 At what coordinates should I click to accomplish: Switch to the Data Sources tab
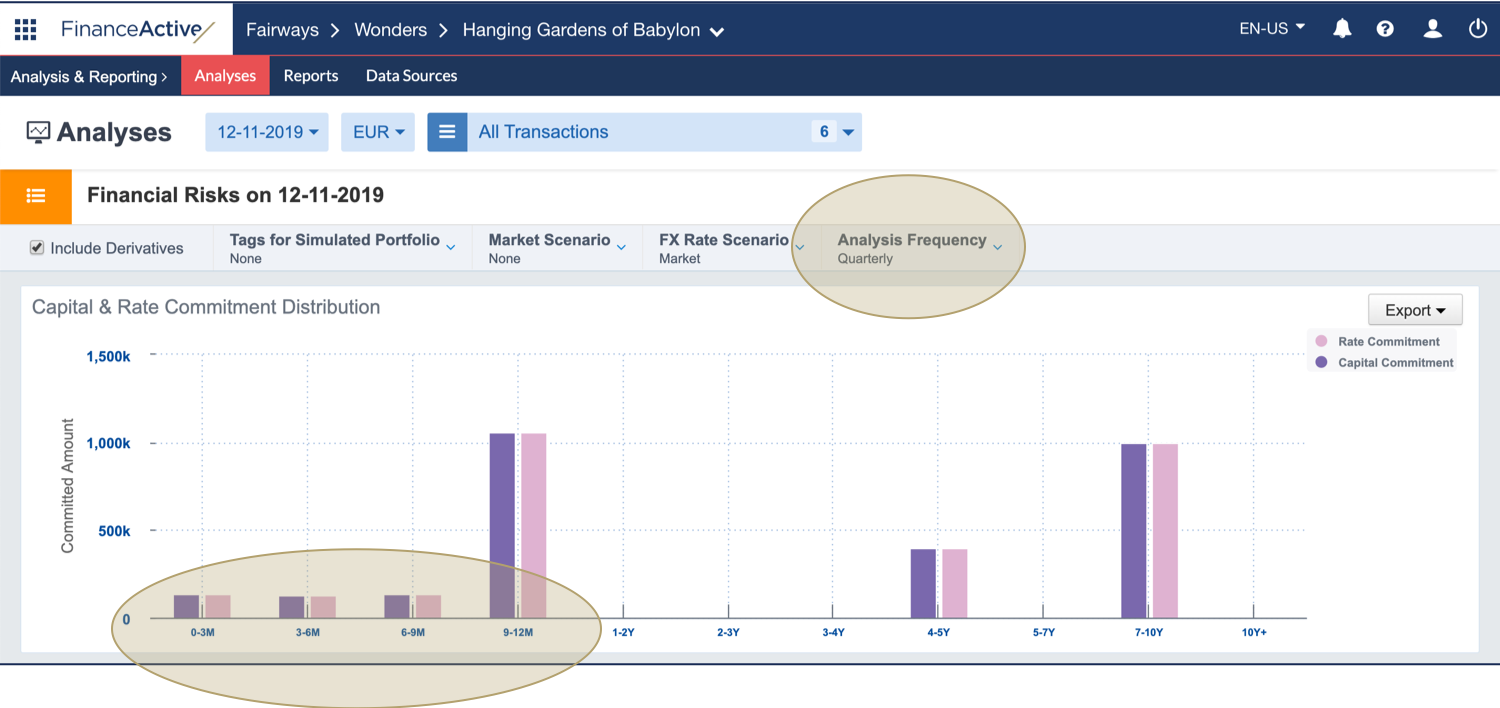coord(411,76)
